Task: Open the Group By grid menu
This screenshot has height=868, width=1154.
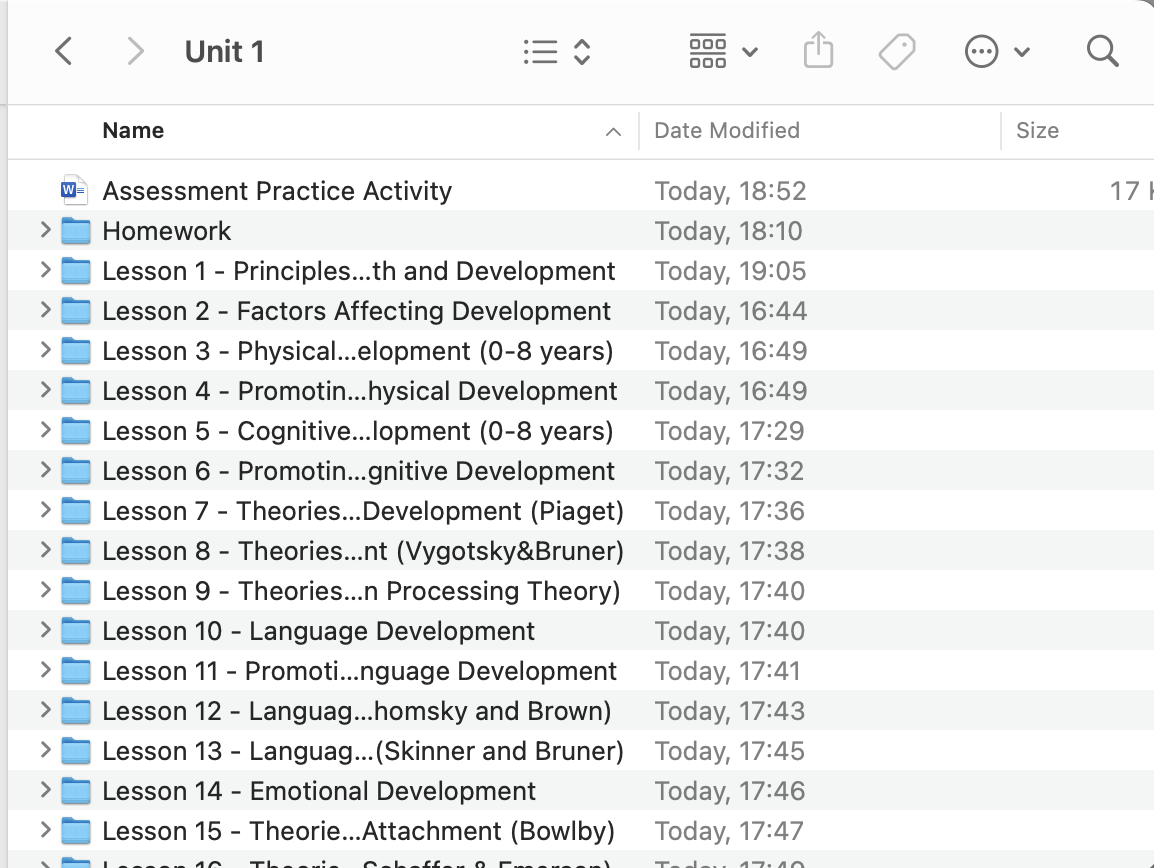Action: (723, 52)
